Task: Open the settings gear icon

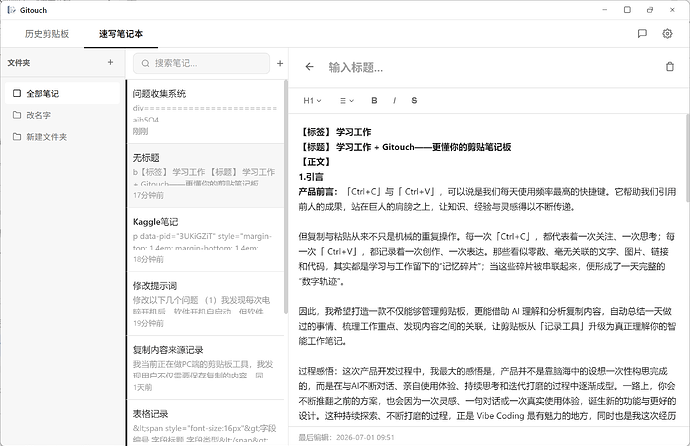Action: pos(667,33)
